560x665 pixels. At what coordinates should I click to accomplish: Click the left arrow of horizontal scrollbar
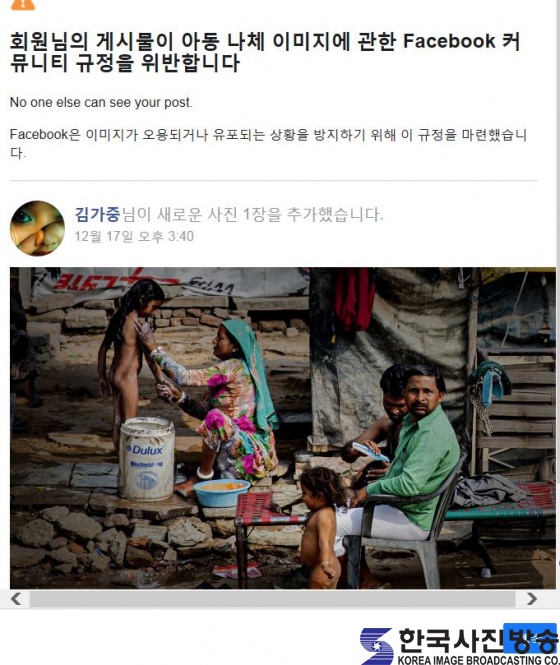pos(16,598)
